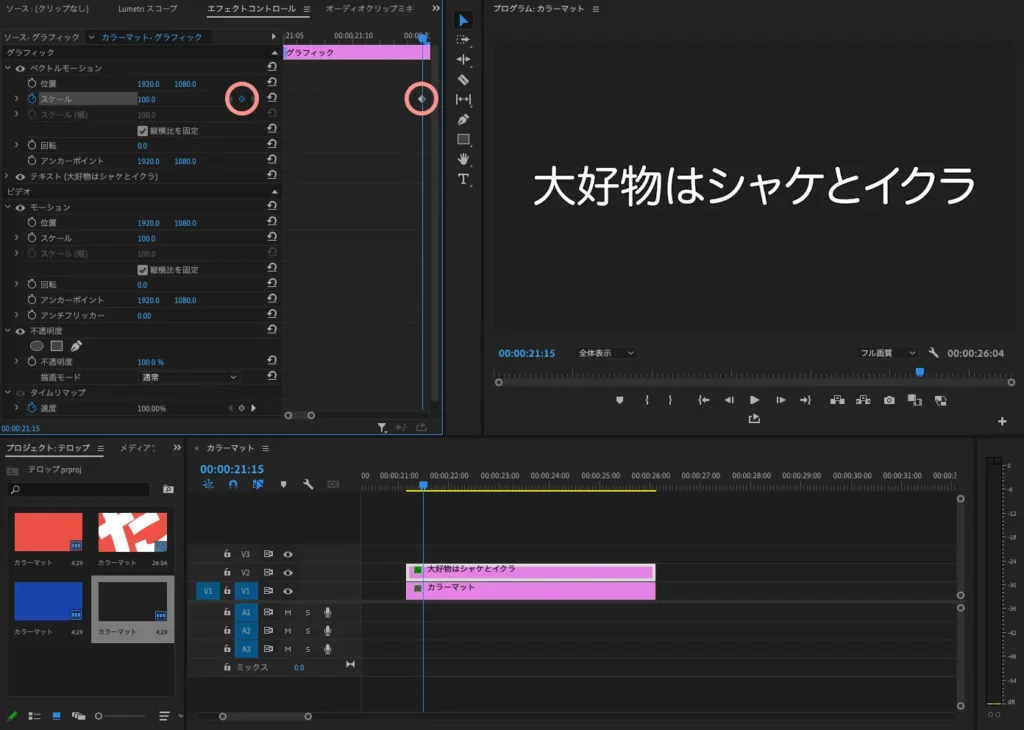Click the 大好物はシャケとイクラ clip on the timeline
The height and width of the screenshot is (730, 1024).
tap(530, 571)
